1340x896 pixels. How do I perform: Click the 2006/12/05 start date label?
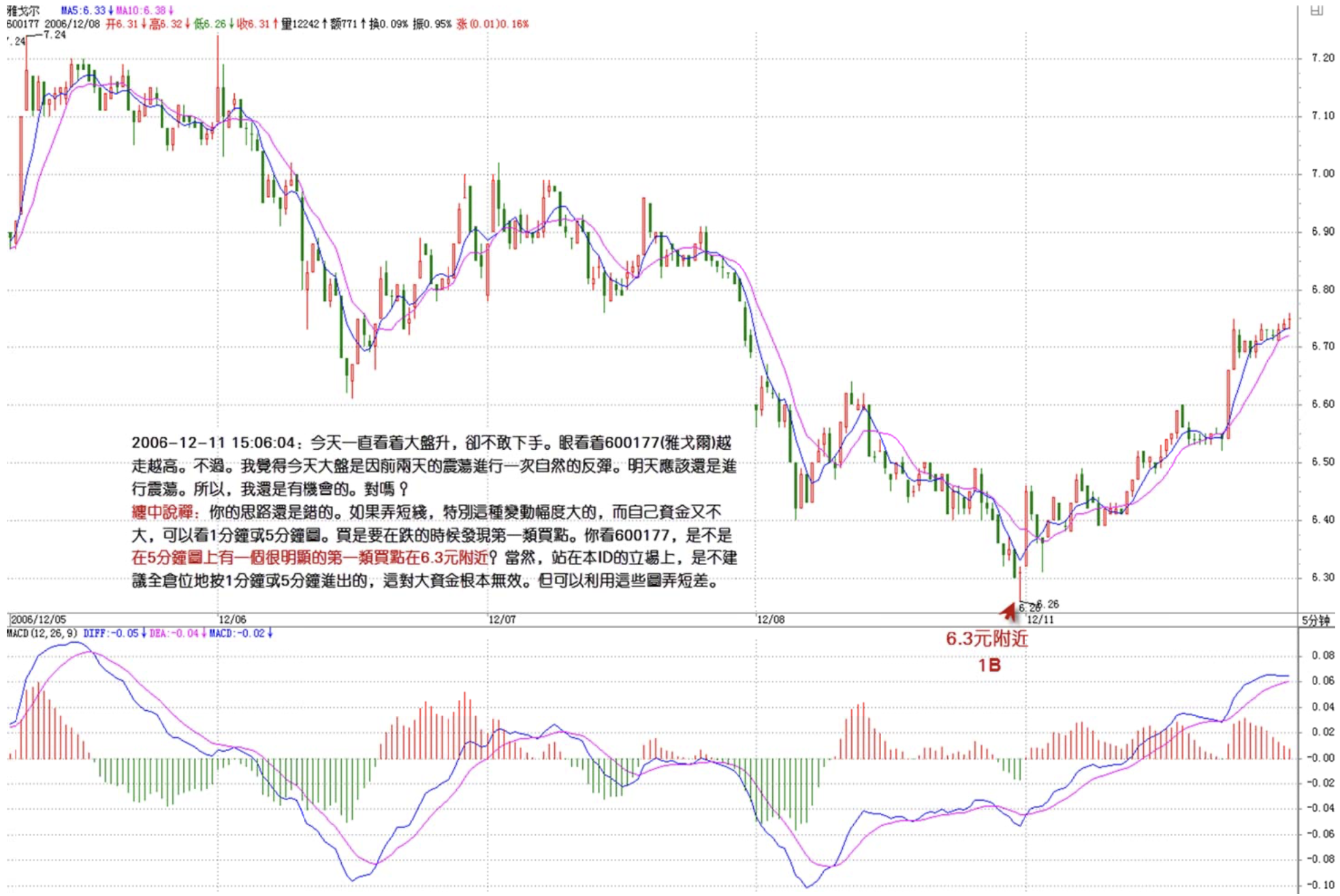click(38, 620)
